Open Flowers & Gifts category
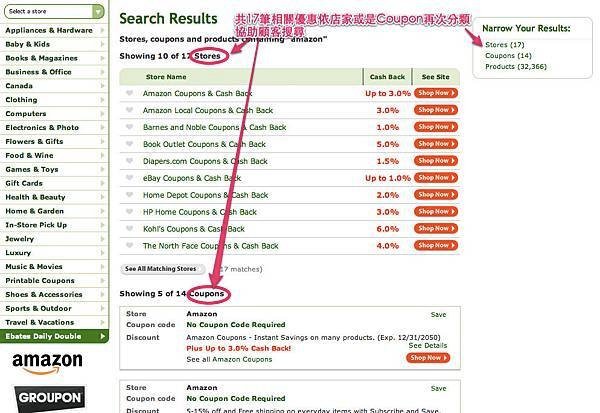 click(54, 141)
